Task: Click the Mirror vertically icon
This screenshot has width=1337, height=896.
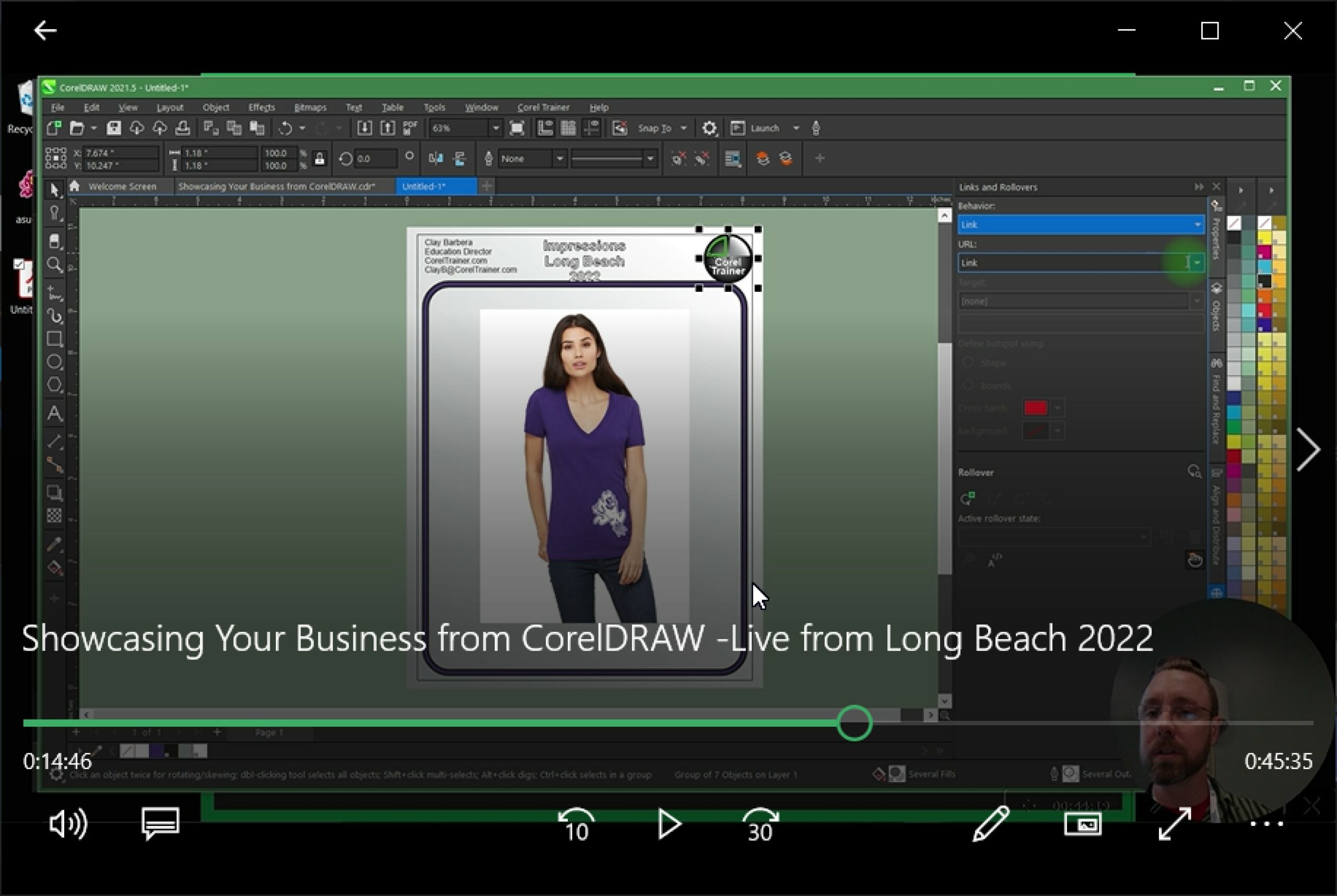Action: pos(460,158)
